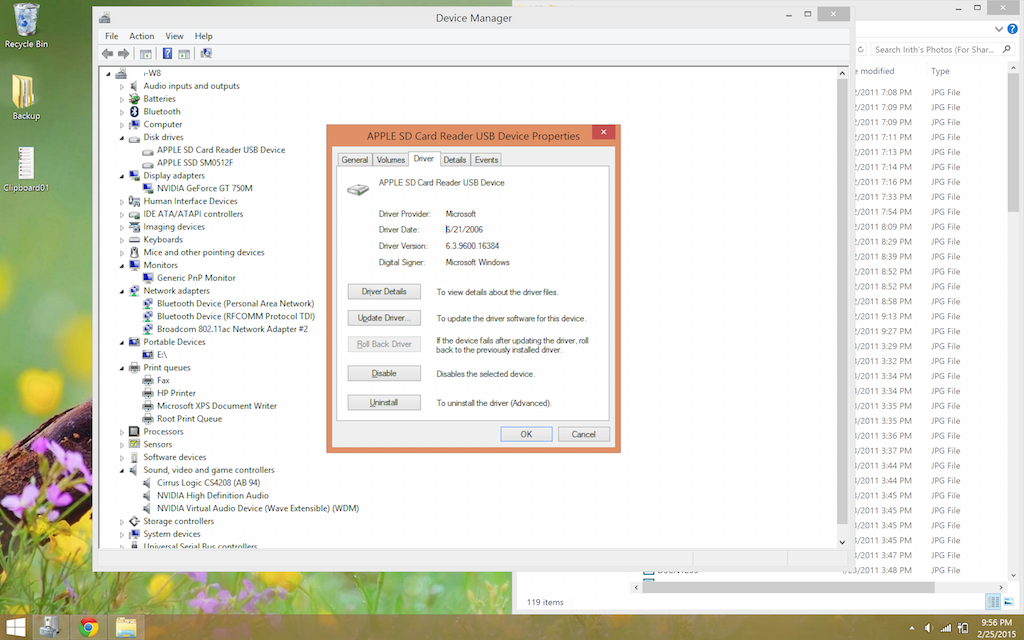Screen dimensions: 1024x640
Task: Switch to the Details tab
Action: pyautogui.click(x=455, y=160)
